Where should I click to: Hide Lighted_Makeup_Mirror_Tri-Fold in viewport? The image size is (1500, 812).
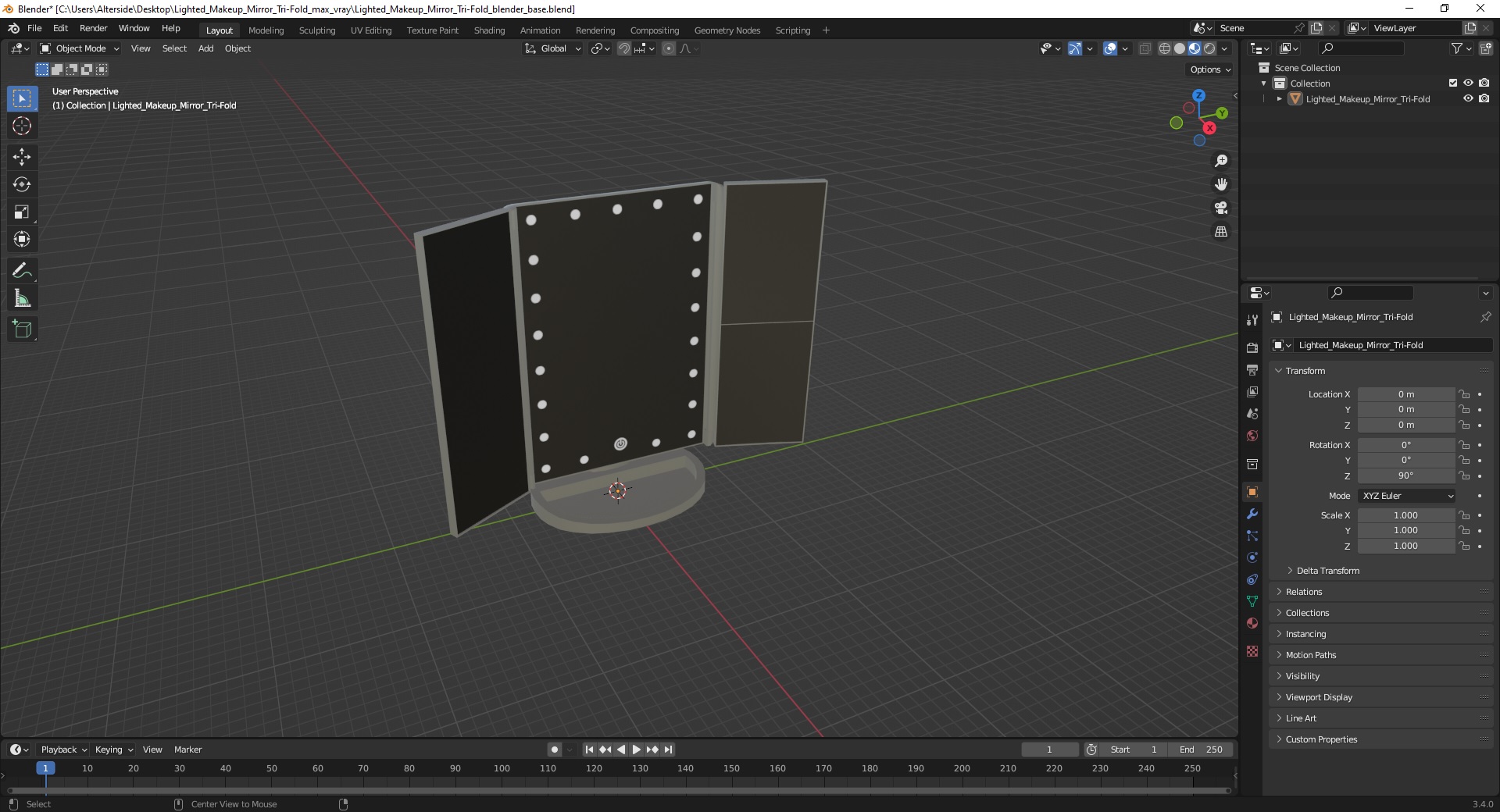click(1468, 98)
